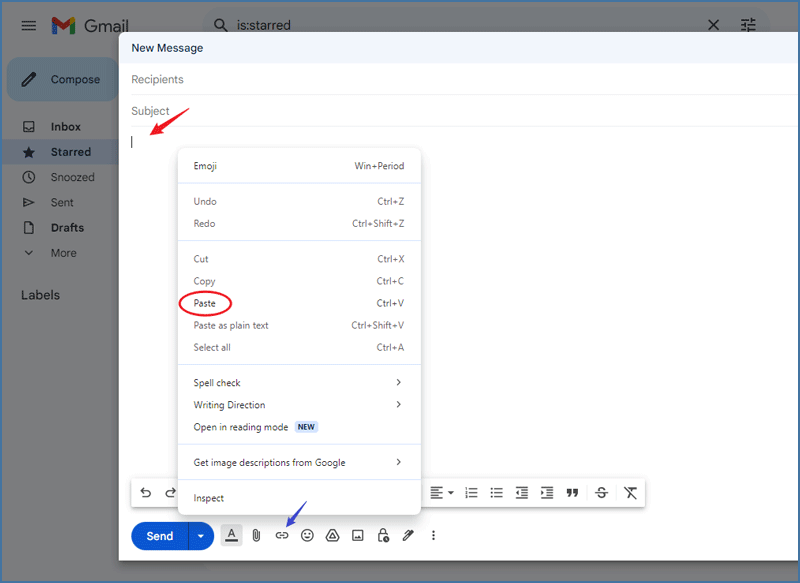Choose Cut from the context menu

pos(299,259)
